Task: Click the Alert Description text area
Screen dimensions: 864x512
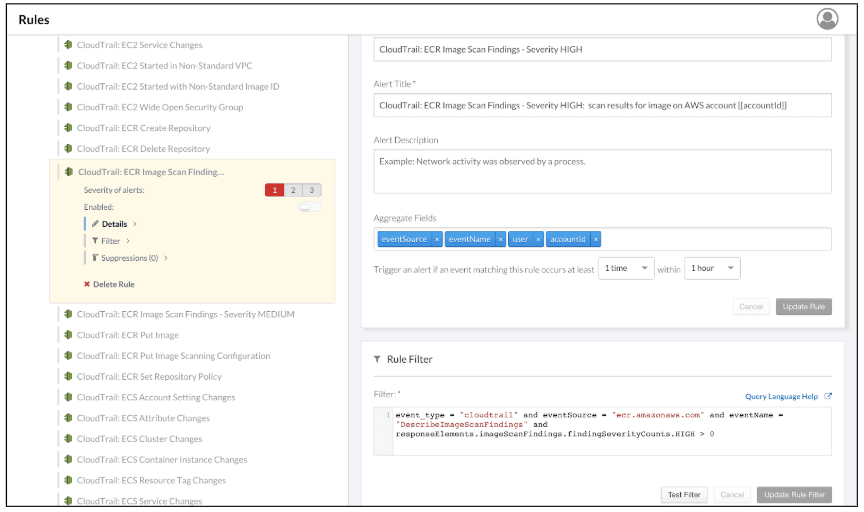Action: tap(602, 171)
